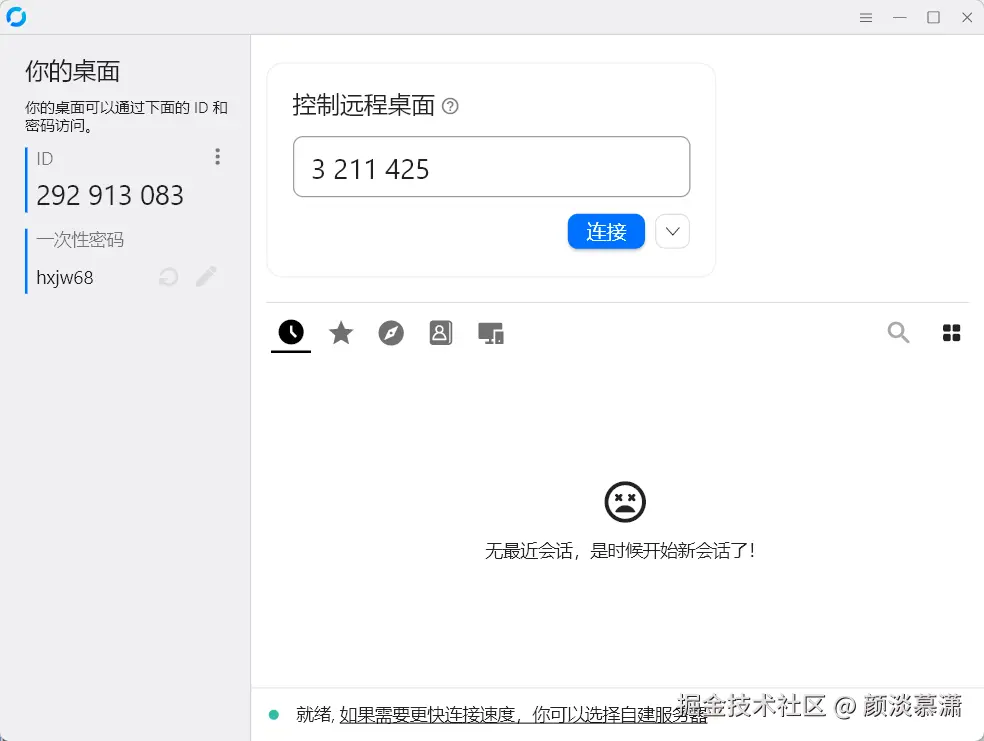Refresh the one-time password
Viewport: 984px width, 741px height.
coord(168,277)
